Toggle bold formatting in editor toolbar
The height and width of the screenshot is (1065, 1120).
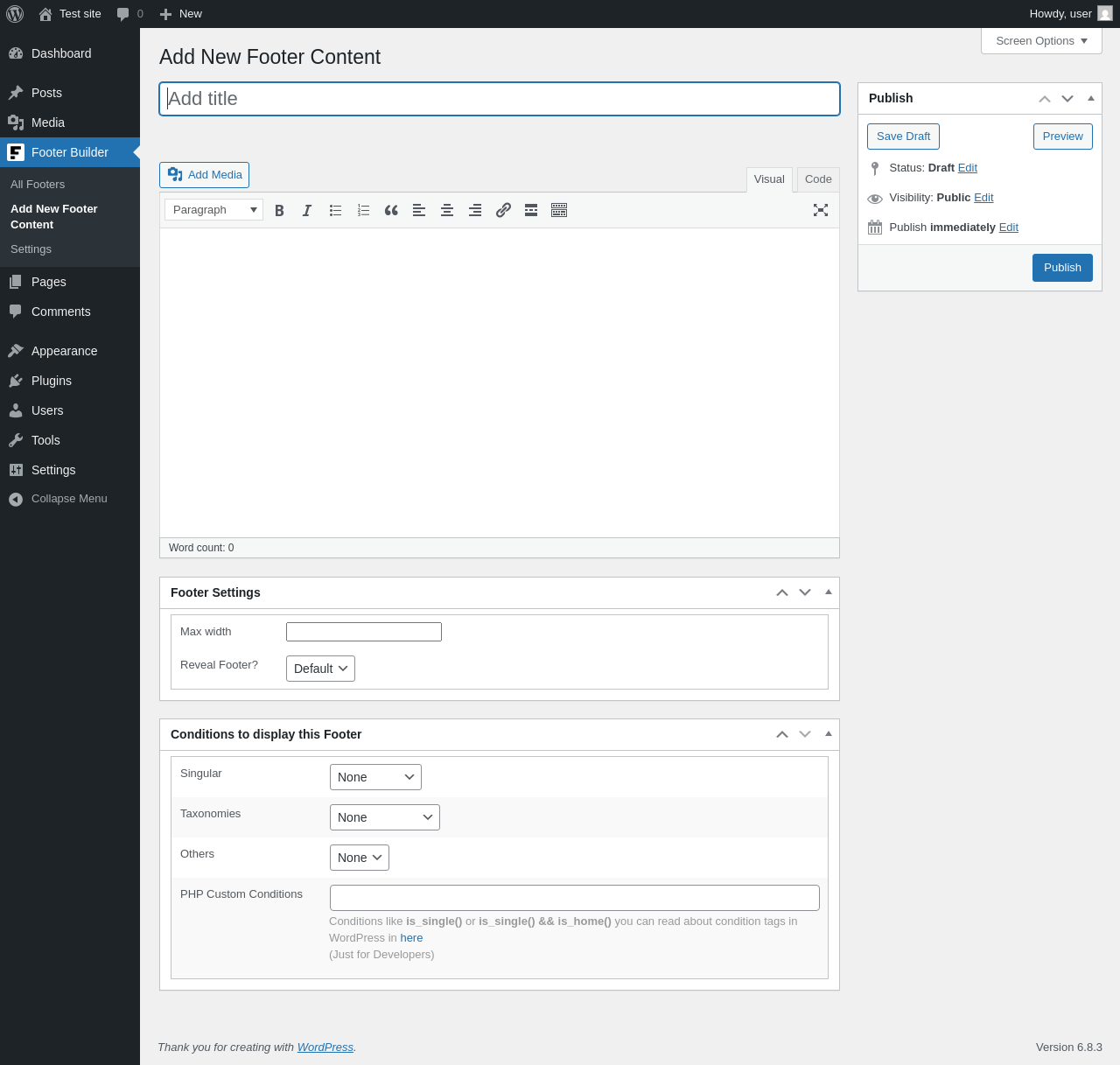tap(279, 210)
